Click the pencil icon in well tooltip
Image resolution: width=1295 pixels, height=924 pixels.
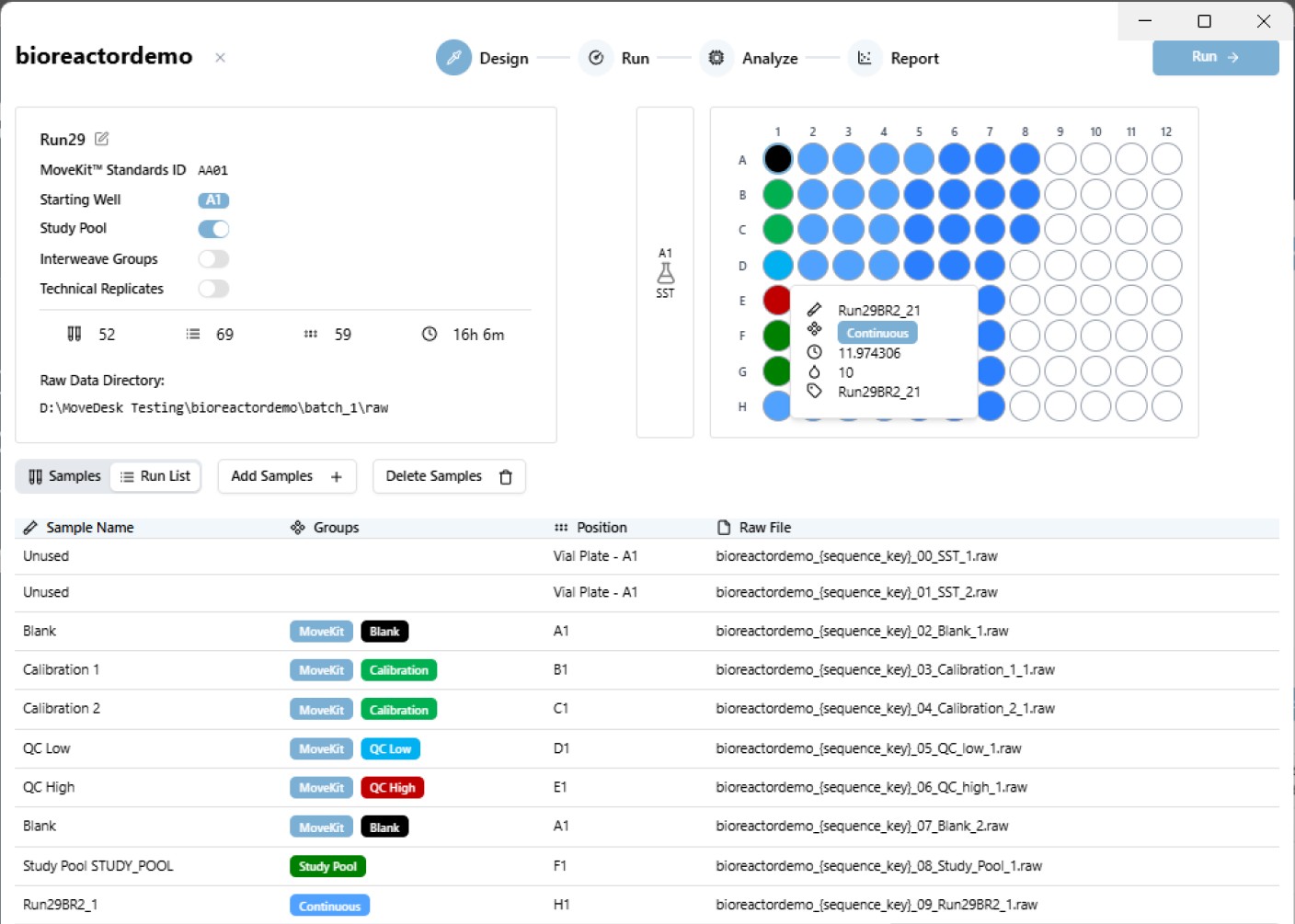(x=814, y=310)
